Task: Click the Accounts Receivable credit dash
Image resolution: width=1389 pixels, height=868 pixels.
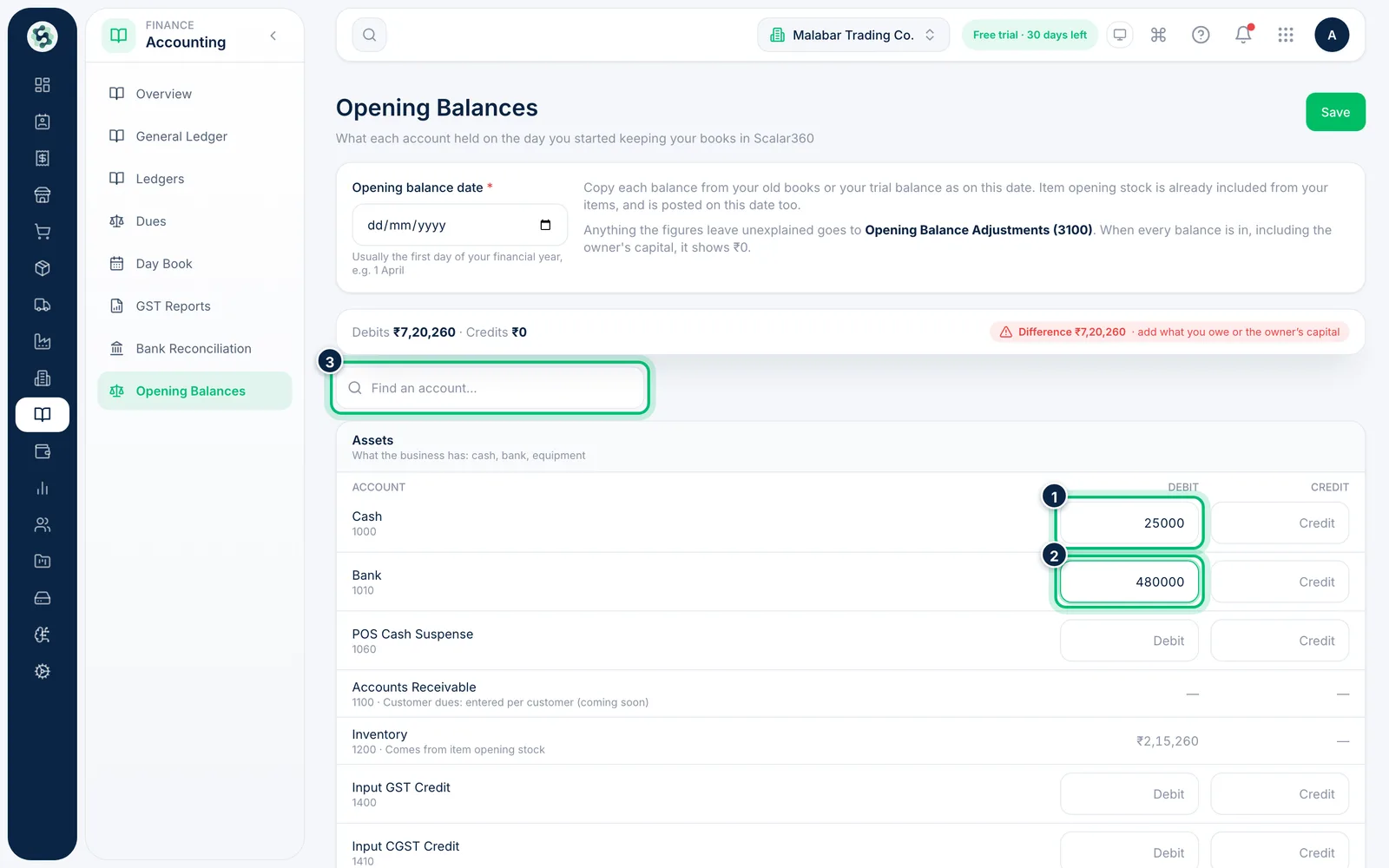Action: point(1343,694)
